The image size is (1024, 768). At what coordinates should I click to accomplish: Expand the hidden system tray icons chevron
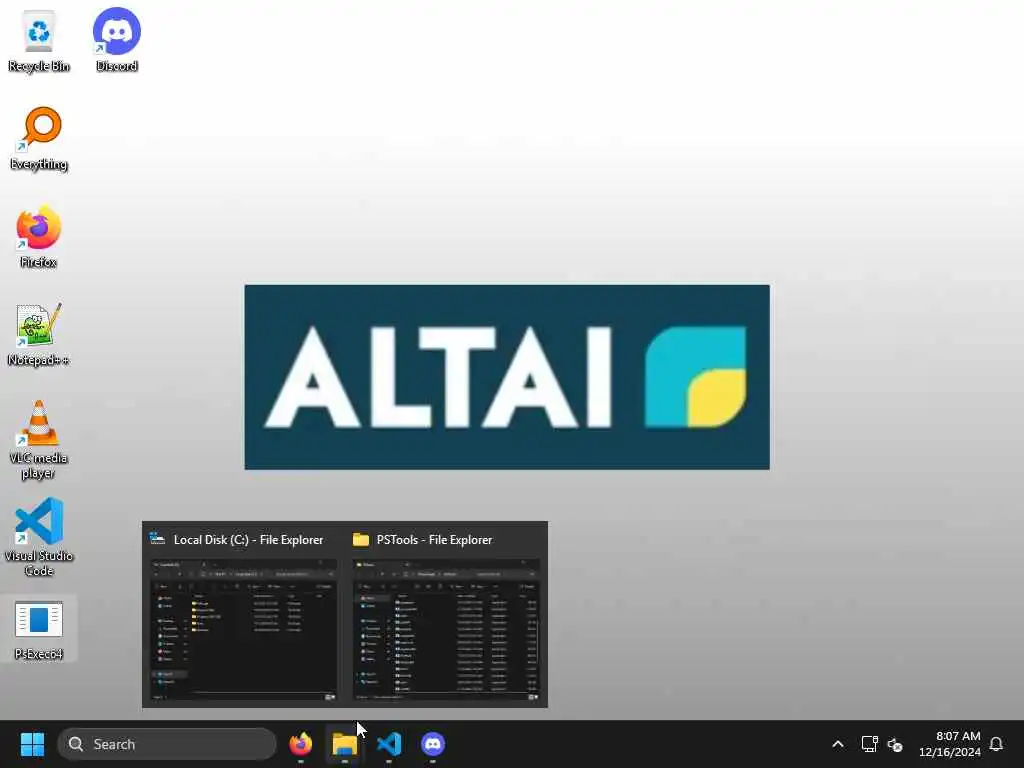[x=838, y=744]
